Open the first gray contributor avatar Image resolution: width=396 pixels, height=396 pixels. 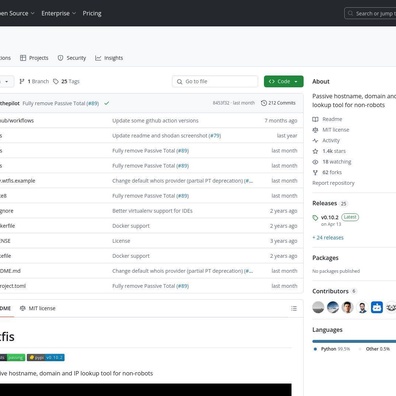[318, 307]
